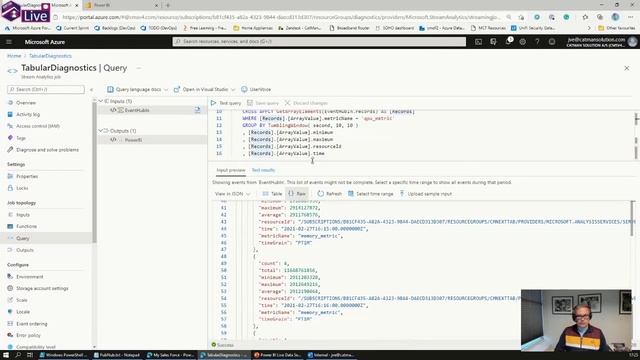640x360 pixels.
Task: Switch to the Input preview tab
Action: point(231,170)
